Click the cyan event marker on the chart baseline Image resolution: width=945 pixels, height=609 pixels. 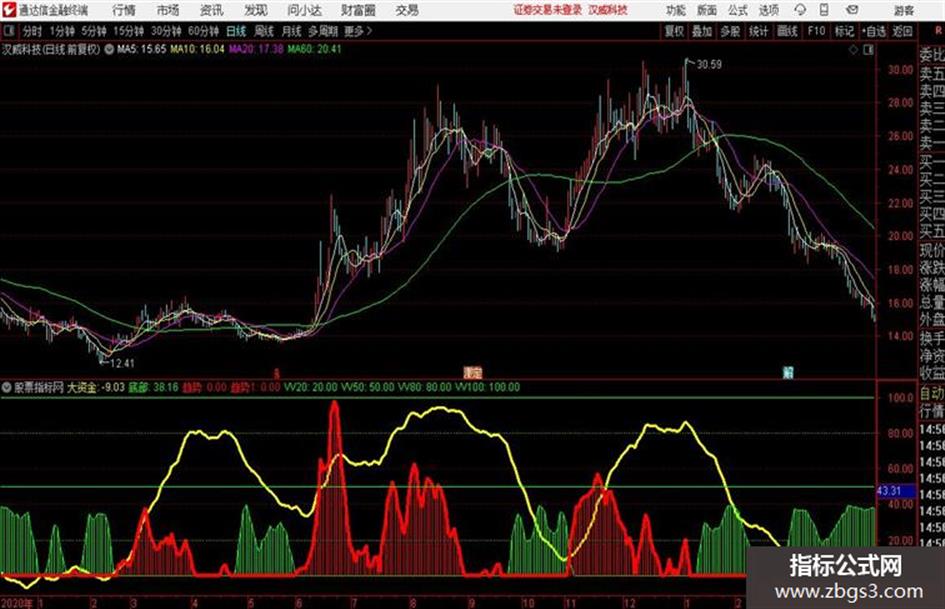(787, 372)
